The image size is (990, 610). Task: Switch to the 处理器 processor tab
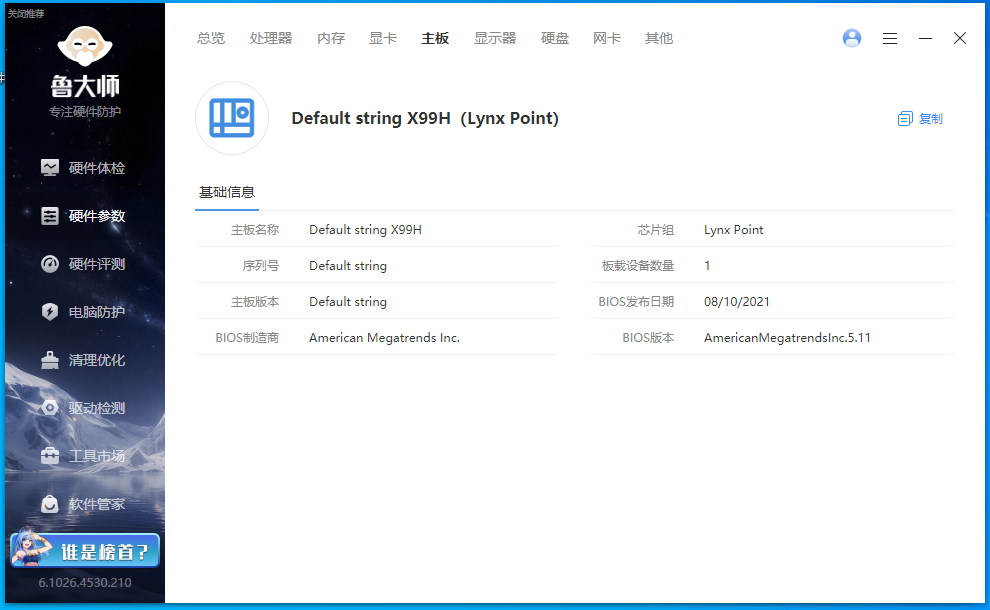tap(271, 38)
